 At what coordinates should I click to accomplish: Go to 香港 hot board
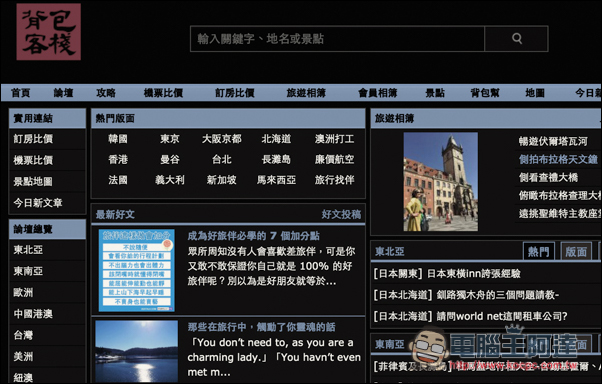point(118,159)
